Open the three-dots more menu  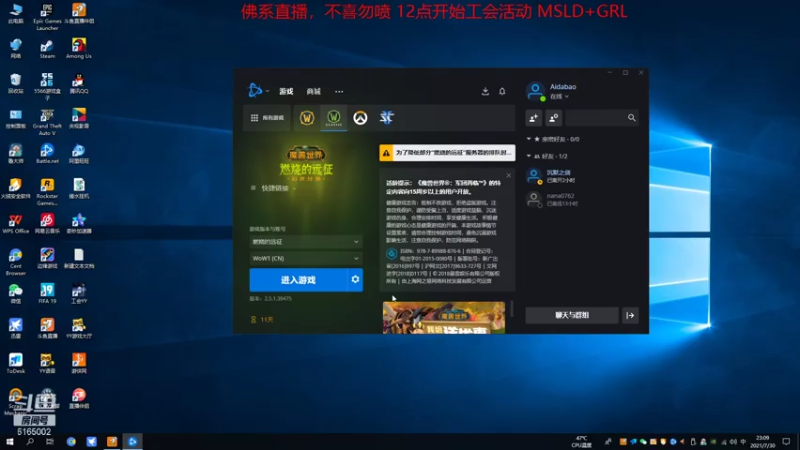pyautogui.click(x=339, y=92)
